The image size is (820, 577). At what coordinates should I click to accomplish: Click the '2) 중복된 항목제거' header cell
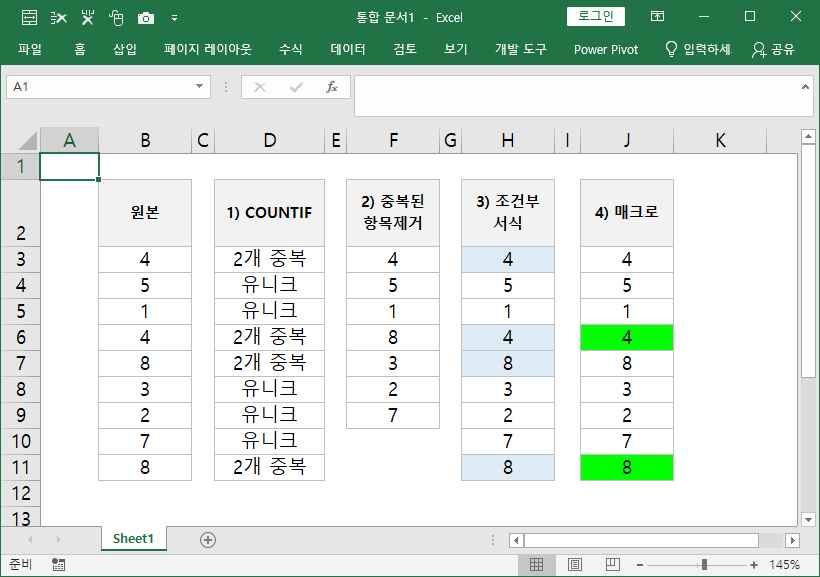click(x=393, y=213)
